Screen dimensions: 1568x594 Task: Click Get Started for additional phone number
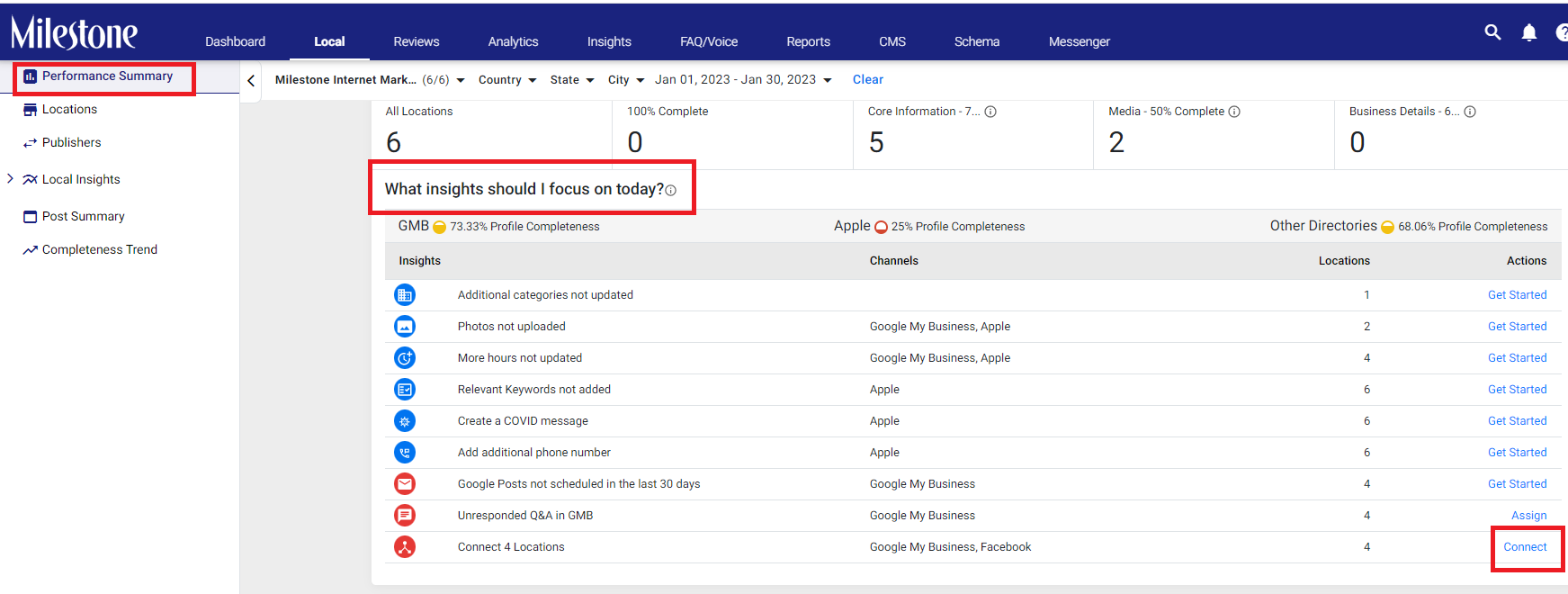pyautogui.click(x=1517, y=453)
